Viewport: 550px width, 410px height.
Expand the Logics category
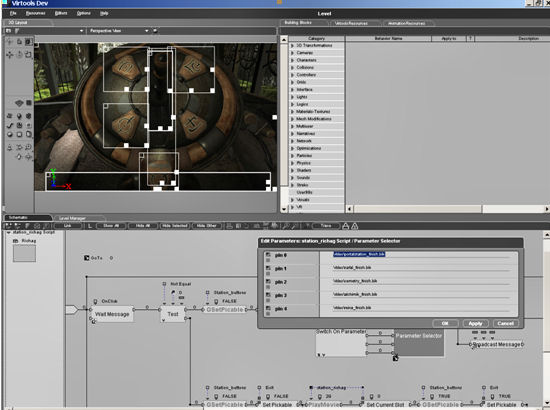(x=292, y=105)
